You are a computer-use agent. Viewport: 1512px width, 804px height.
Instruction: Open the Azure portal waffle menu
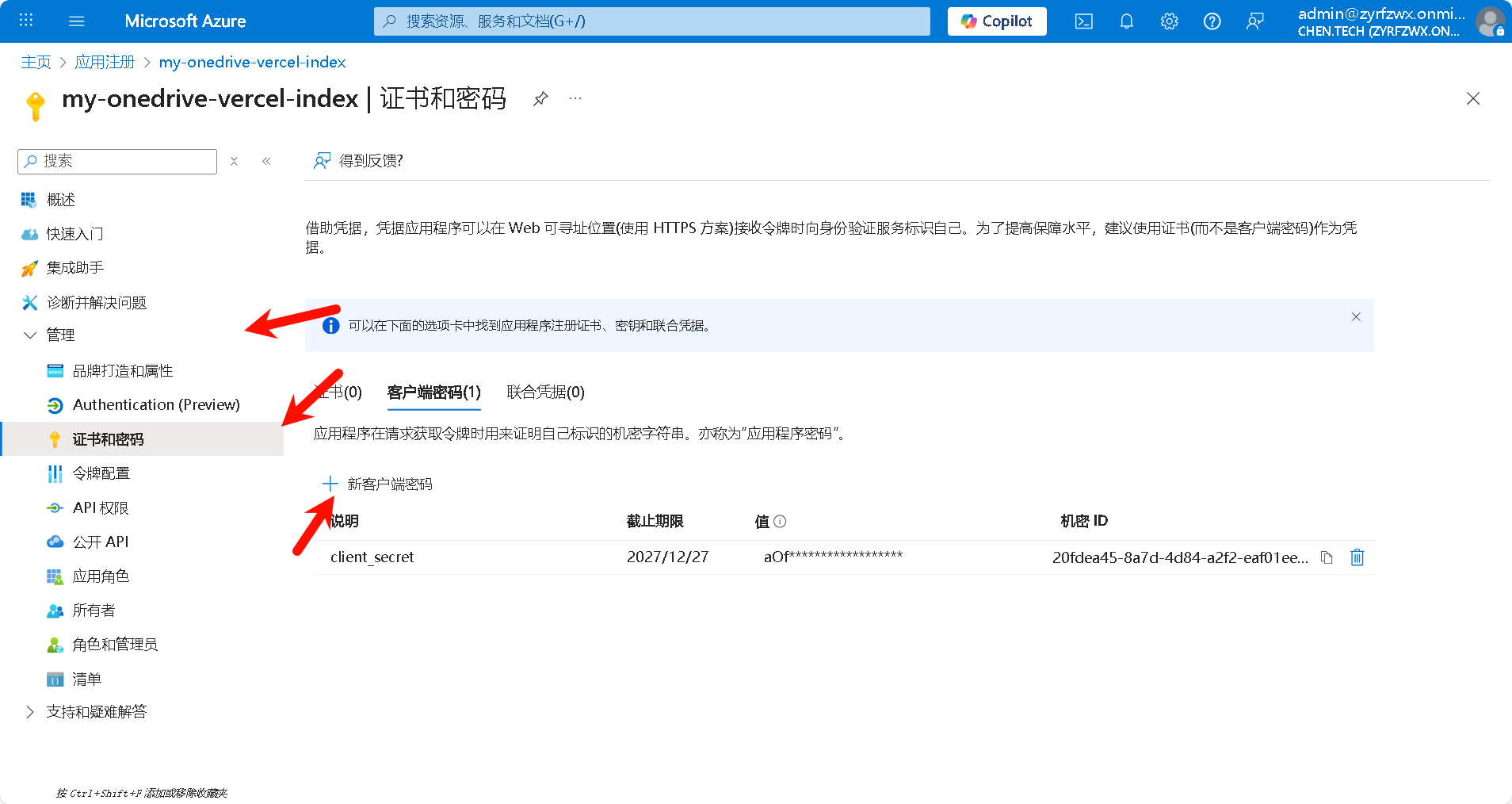tap(26, 21)
